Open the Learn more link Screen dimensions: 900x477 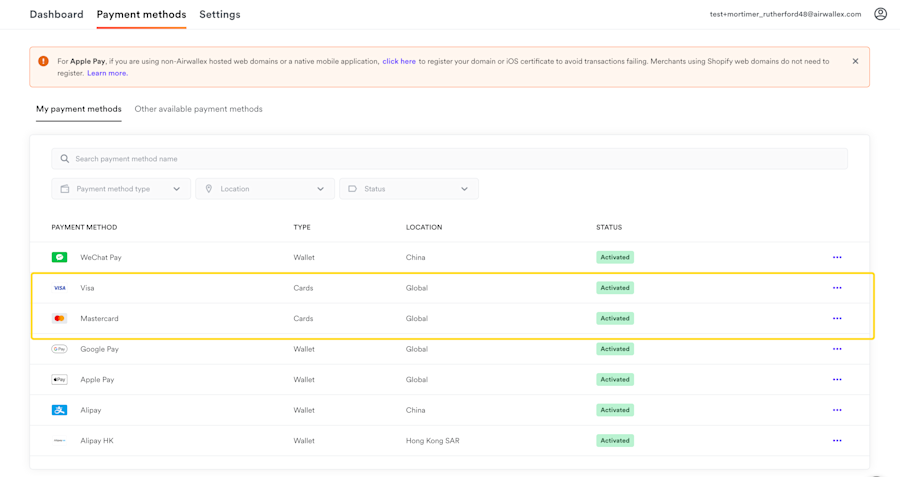point(106,73)
